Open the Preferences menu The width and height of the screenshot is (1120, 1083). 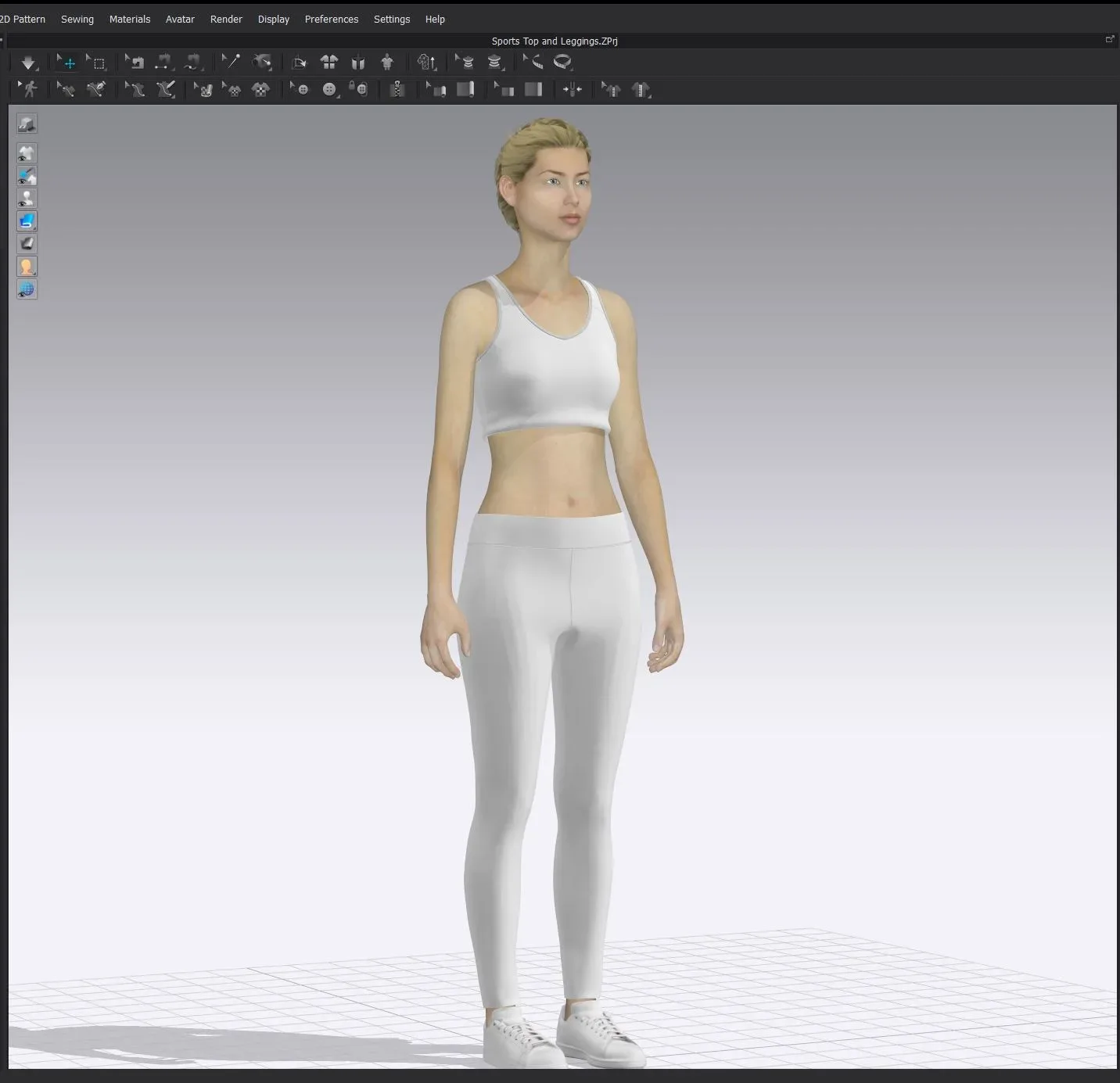332,19
